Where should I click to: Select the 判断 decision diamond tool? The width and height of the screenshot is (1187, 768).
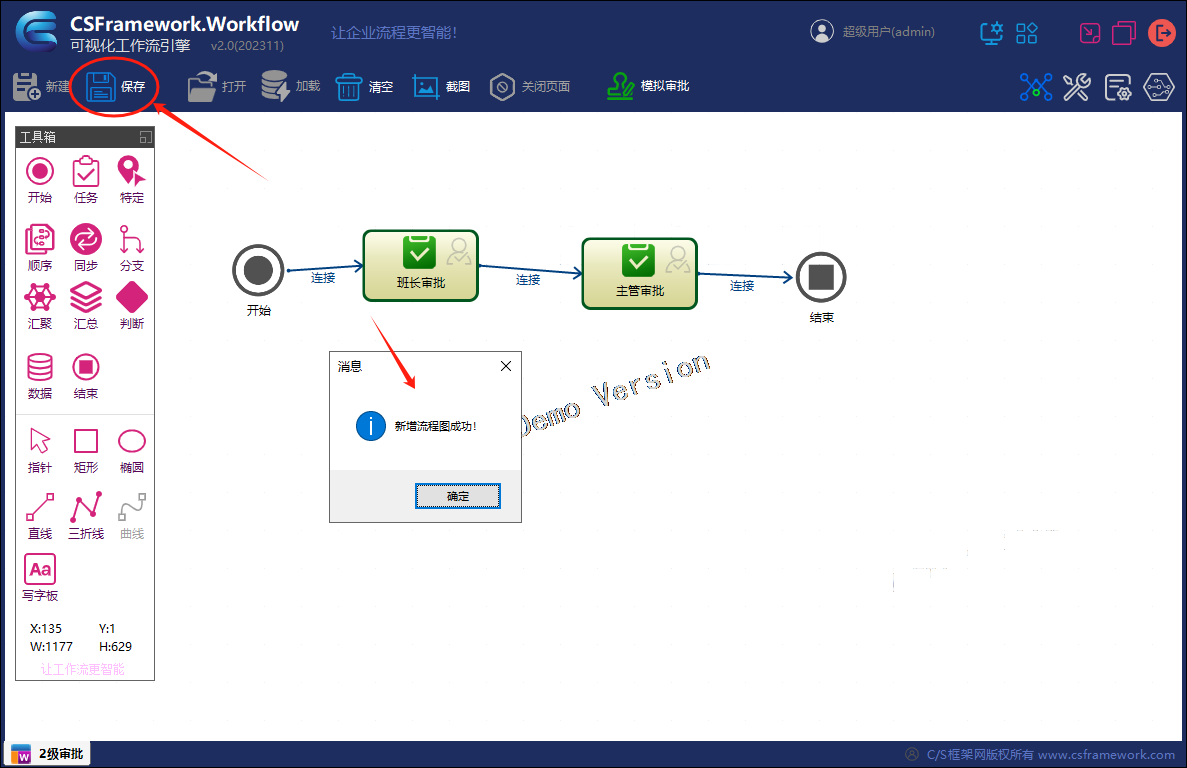point(132,306)
